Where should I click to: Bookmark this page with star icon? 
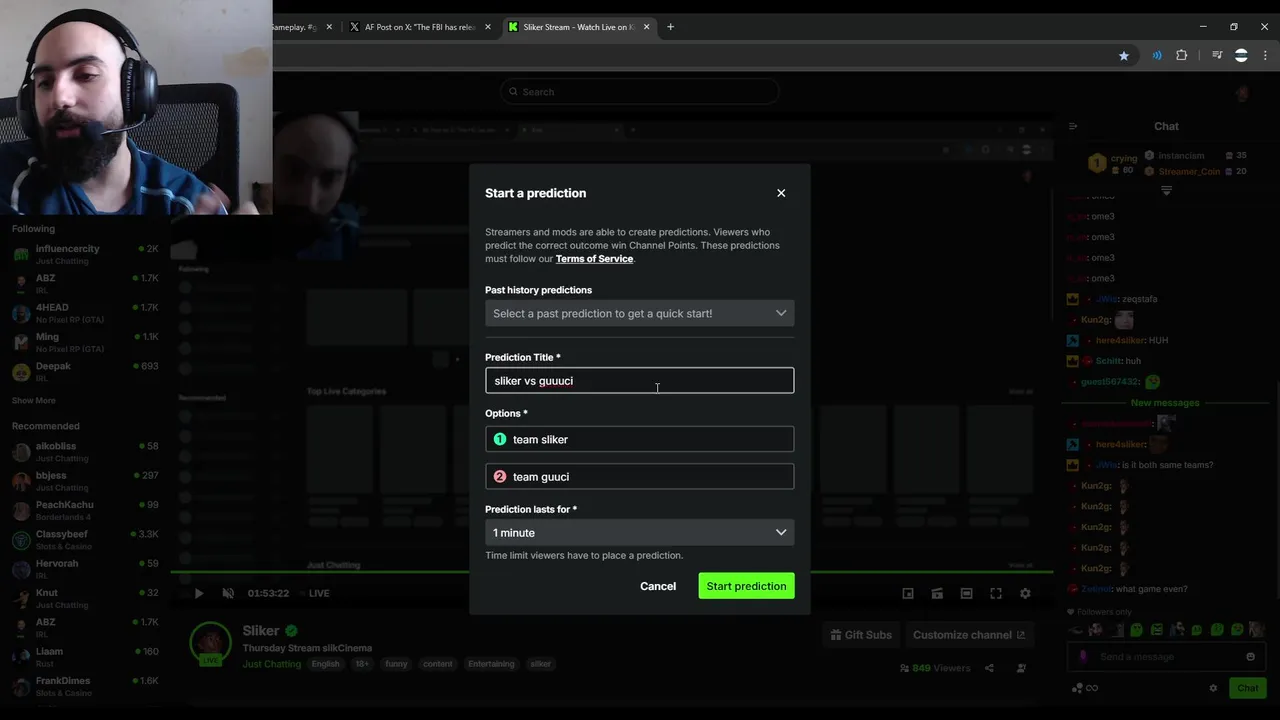[1124, 56]
